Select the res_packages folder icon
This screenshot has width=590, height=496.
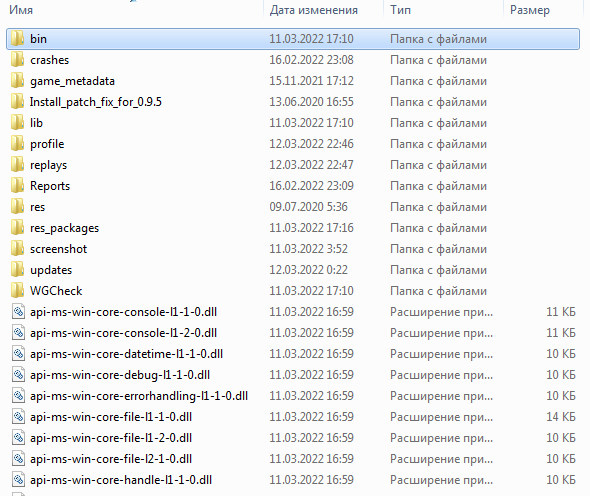17,228
